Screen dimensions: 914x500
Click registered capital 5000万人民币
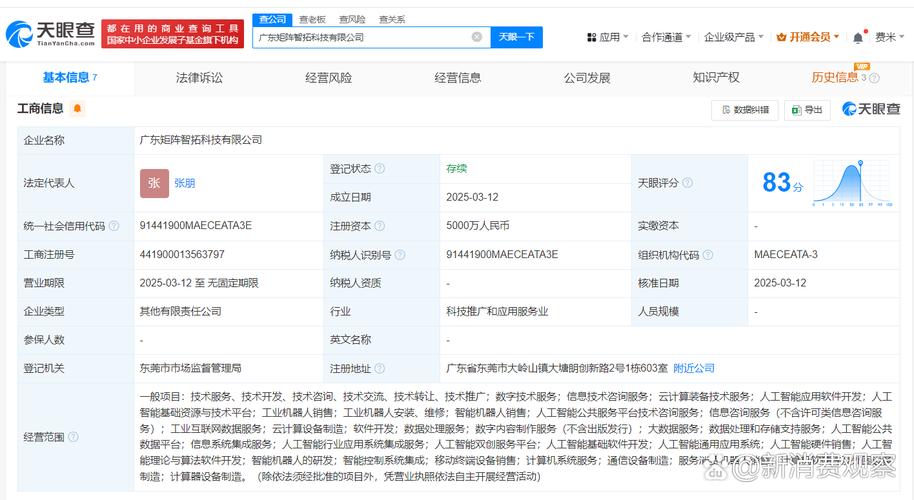[x=477, y=226]
